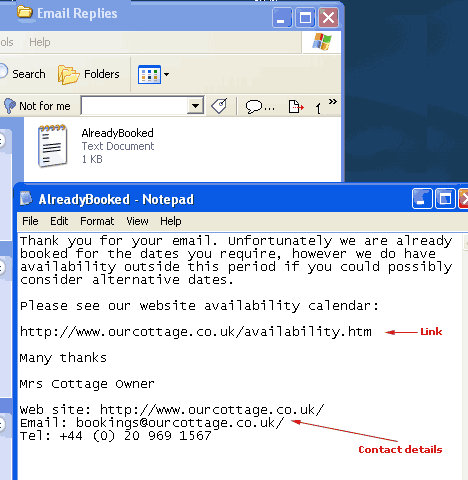Screen dimensions: 468x480
Task: Click the availability.htm URL text line
Action: [x=196, y=332]
